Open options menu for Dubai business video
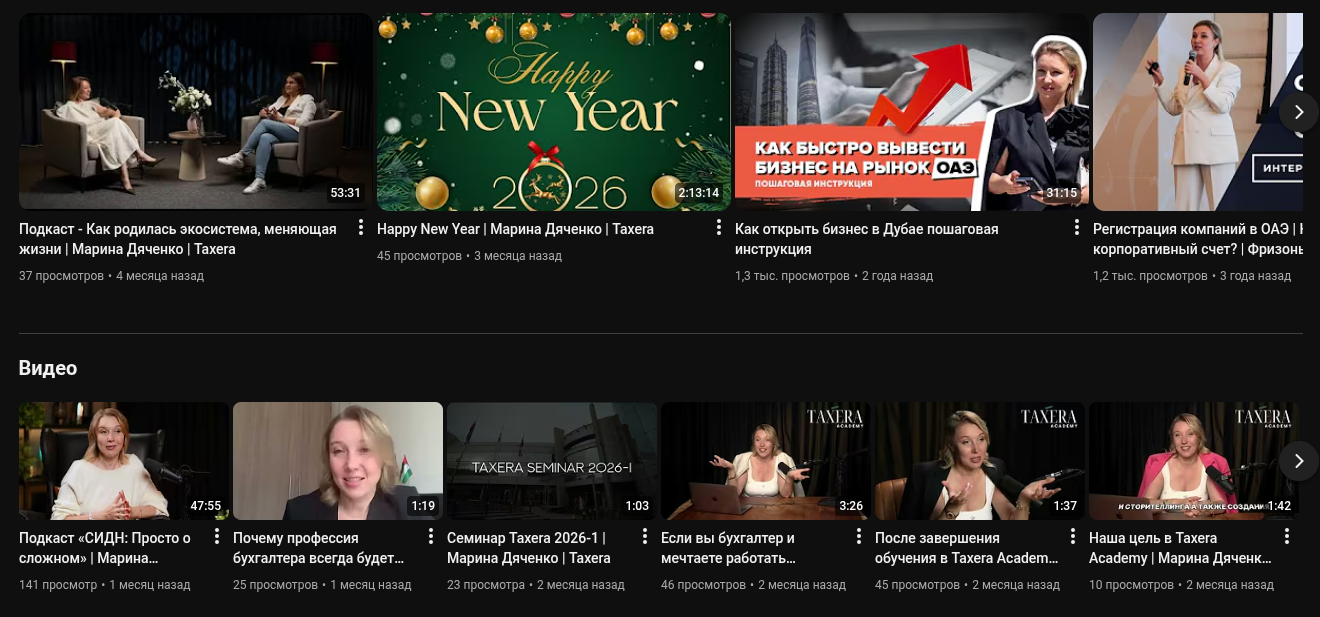Screen dimensions: 1320x617 coord(1076,228)
